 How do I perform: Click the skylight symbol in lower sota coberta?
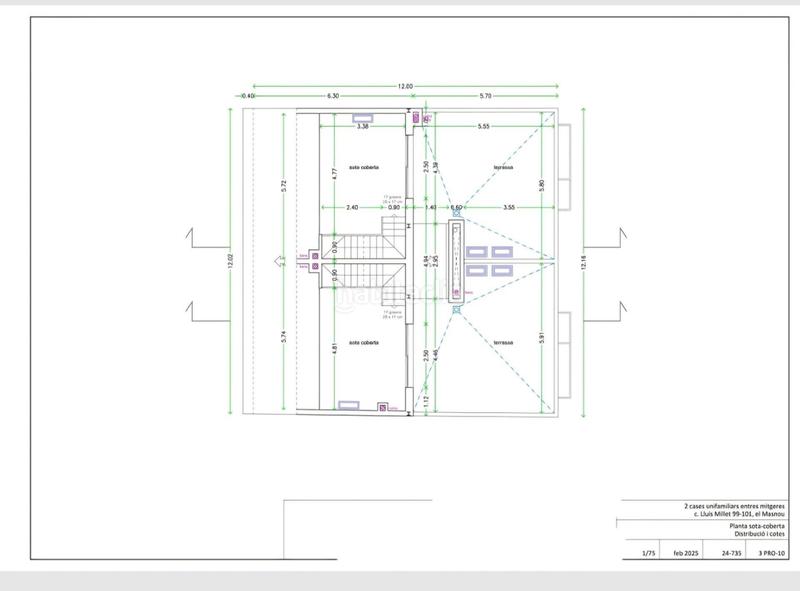click(350, 405)
